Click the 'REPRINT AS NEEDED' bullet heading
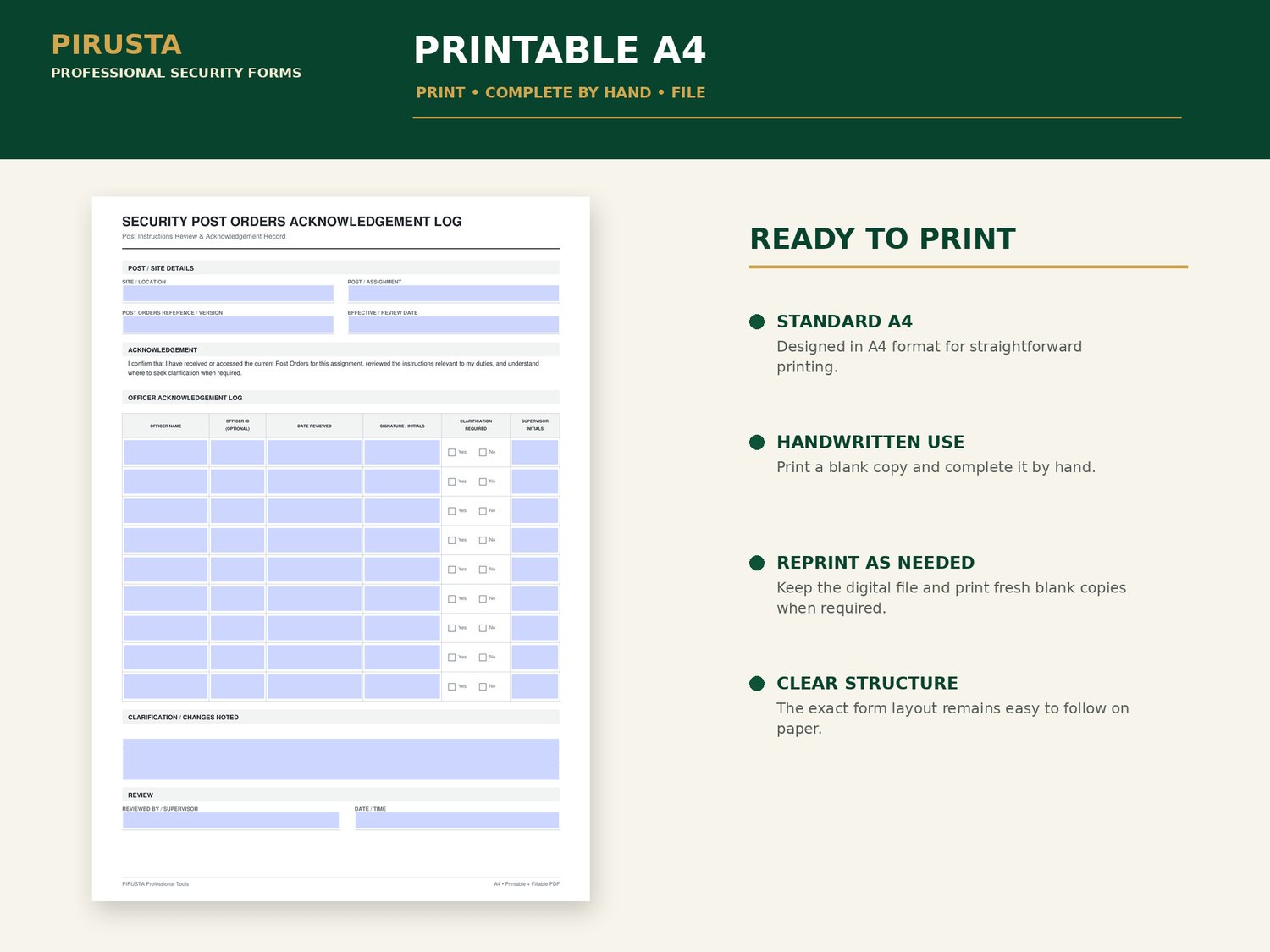1270x952 pixels. [875, 563]
